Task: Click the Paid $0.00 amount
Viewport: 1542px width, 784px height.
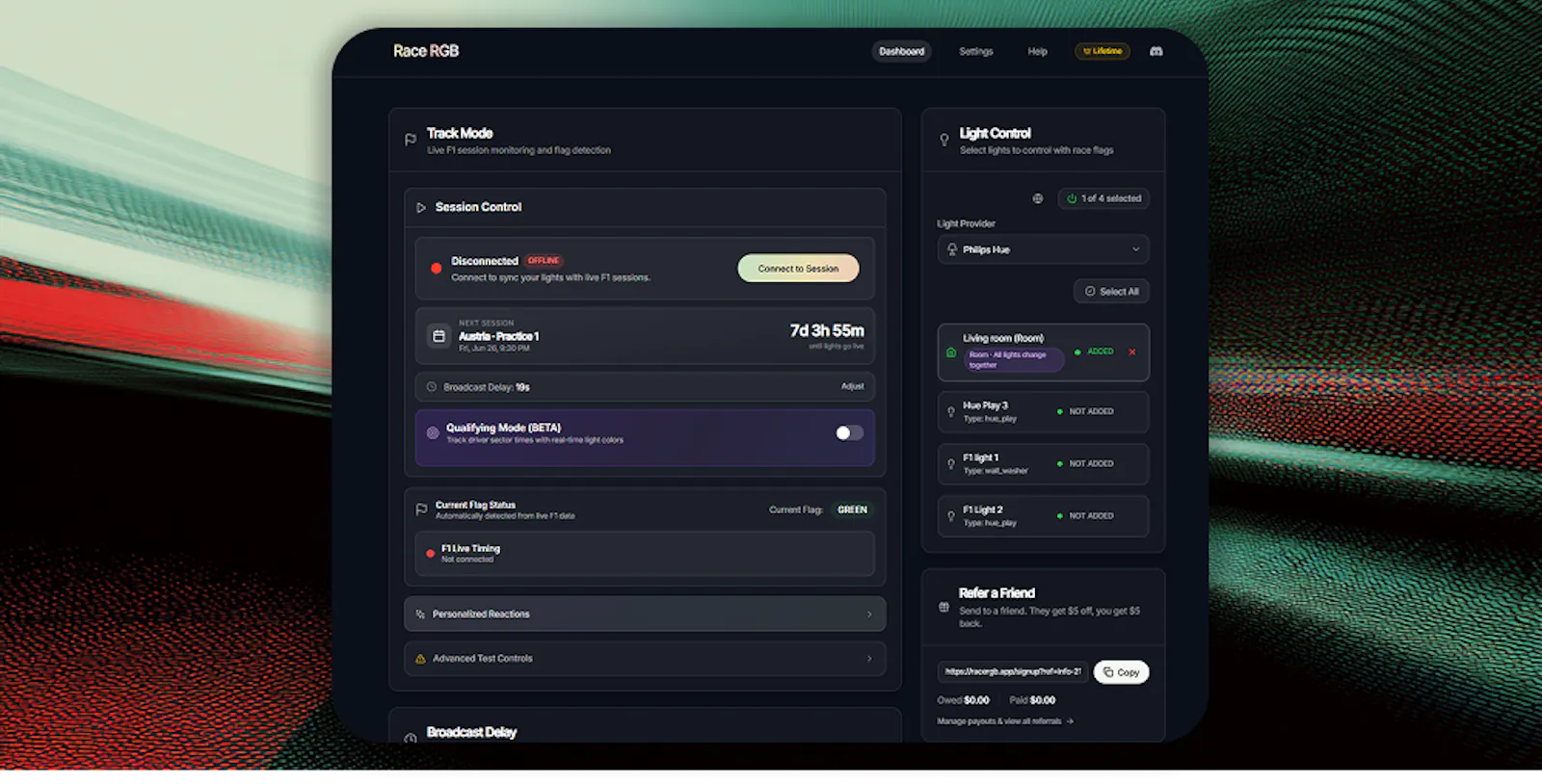Action: click(1032, 700)
